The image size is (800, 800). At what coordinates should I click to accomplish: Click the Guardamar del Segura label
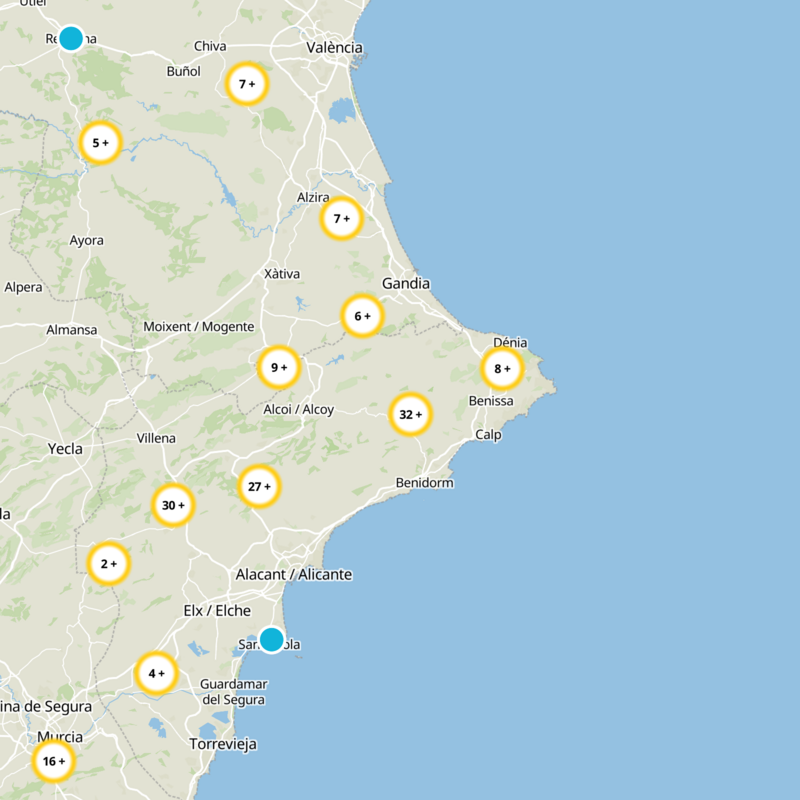click(233, 691)
